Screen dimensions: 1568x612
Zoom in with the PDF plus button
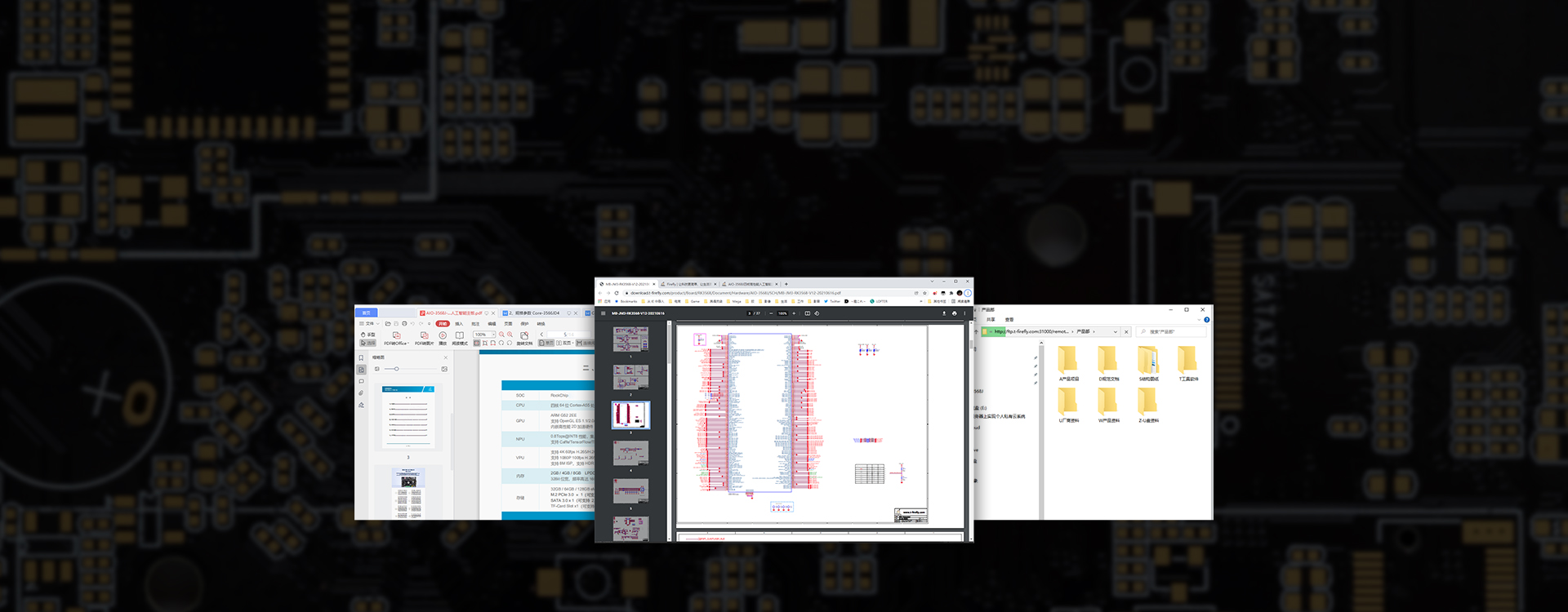tap(794, 313)
